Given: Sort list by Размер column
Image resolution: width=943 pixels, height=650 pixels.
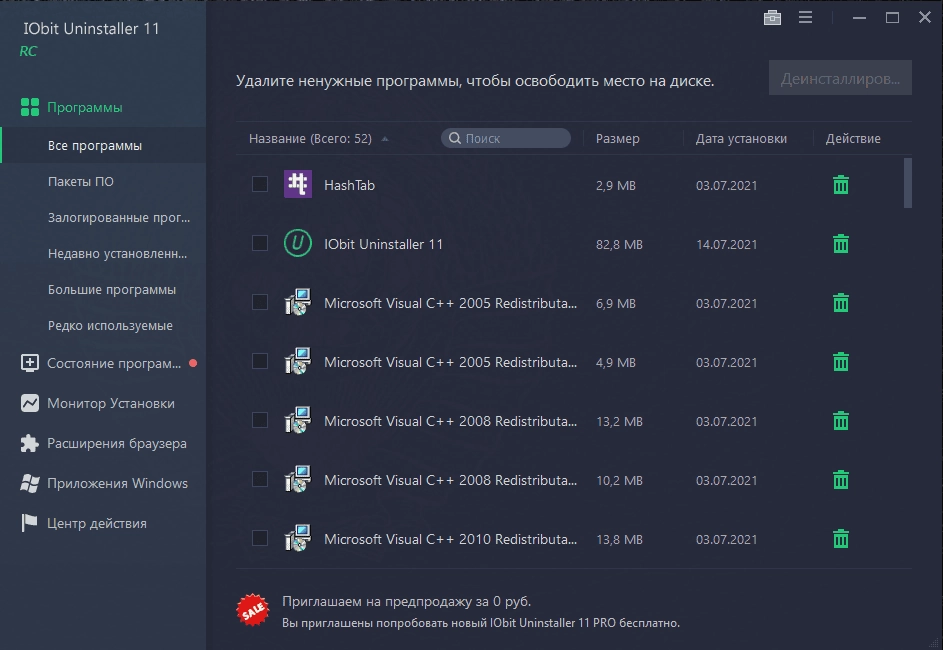Looking at the screenshot, I should (x=618, y=138).
